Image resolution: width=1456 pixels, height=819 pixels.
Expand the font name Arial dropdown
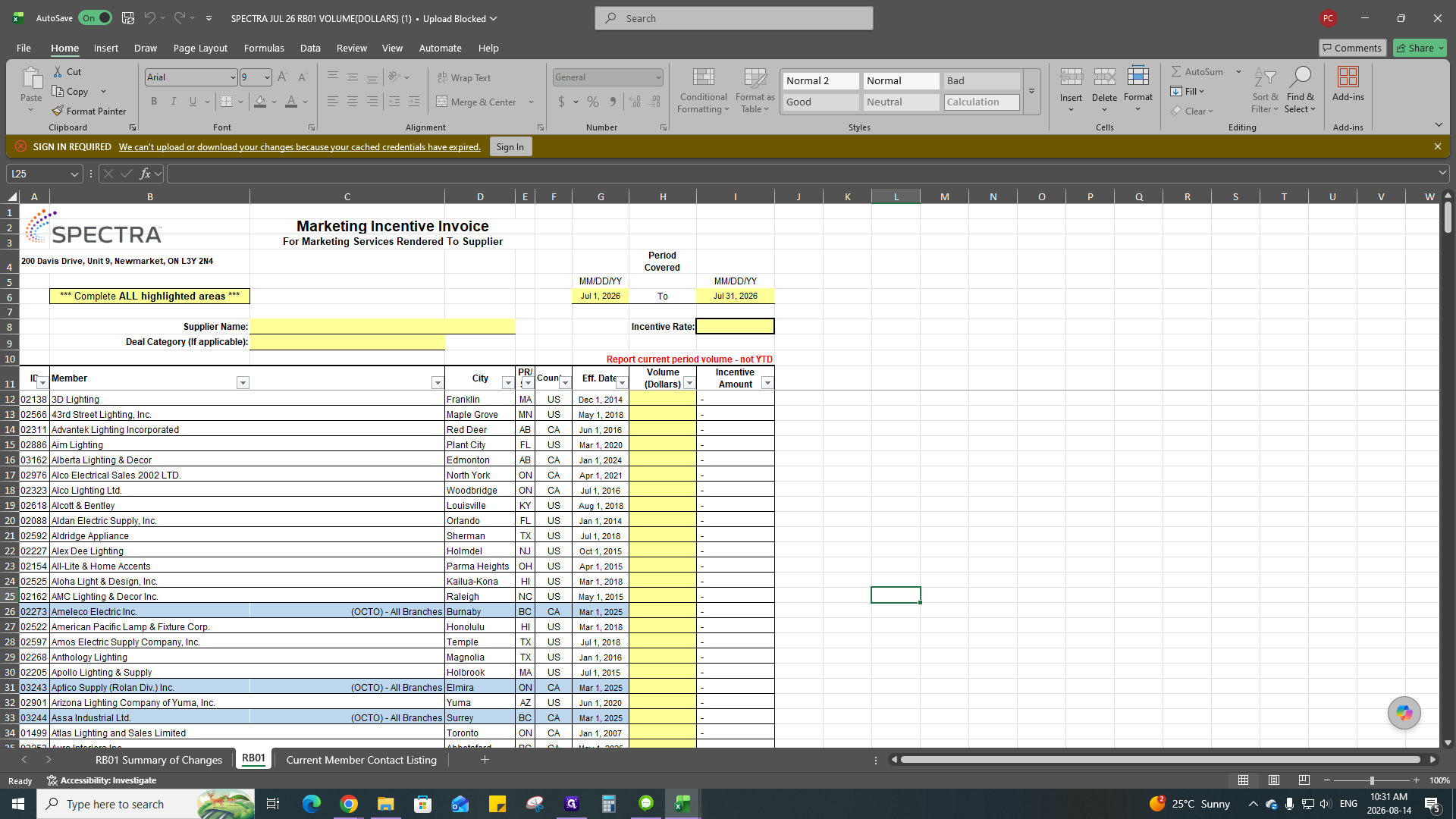pos(233,77)
